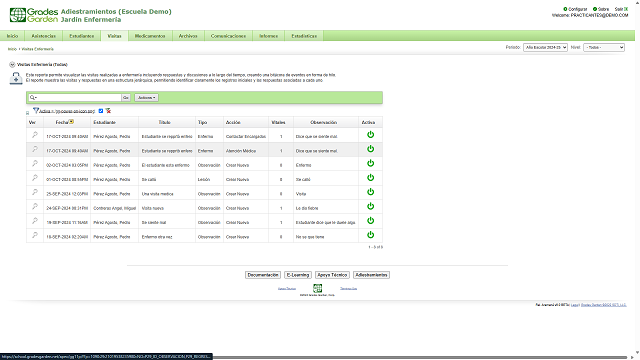This screenshot has height=360, width=640.
Task: Open the Informes tab
Action: pos(269,36)
